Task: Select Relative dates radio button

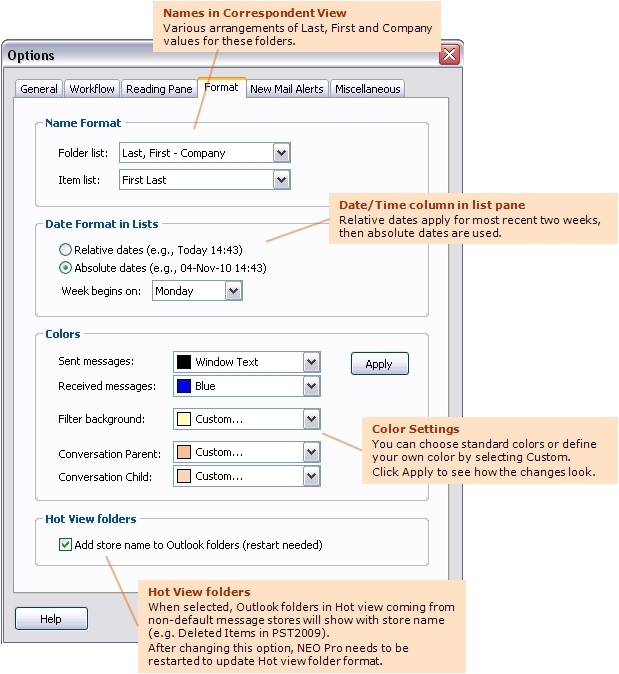Action: coord(65,250)
